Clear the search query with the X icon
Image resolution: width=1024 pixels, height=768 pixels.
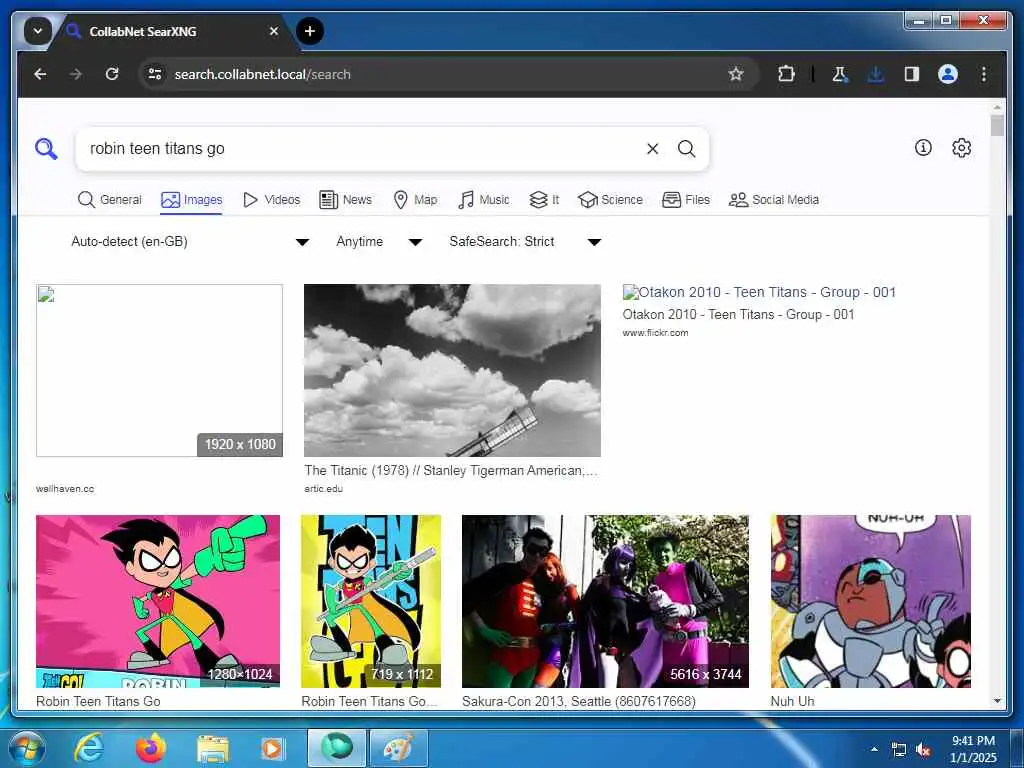(x=652, y=149)
